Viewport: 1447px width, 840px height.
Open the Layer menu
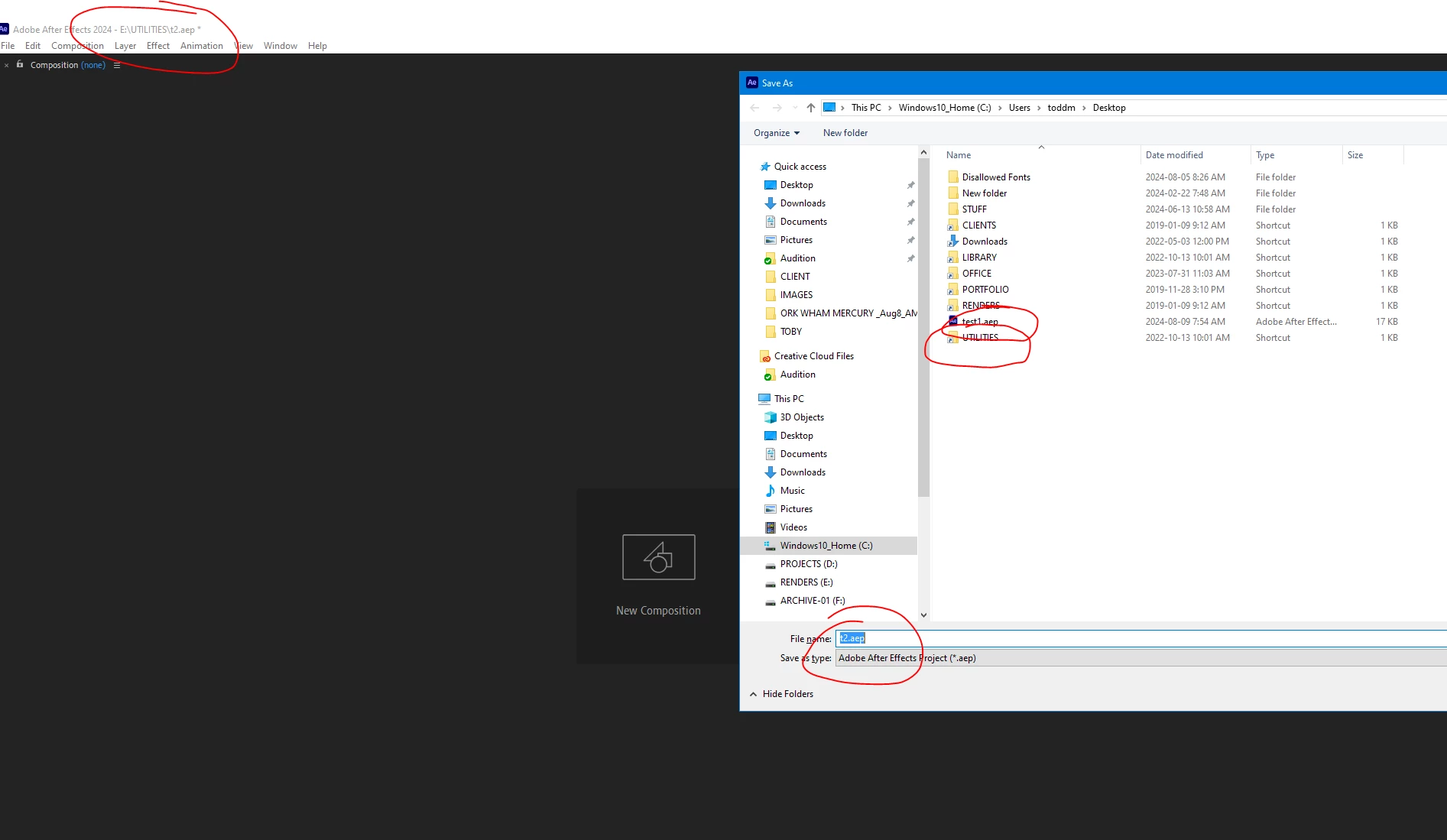pyautogui.click(x=125, y=46)
